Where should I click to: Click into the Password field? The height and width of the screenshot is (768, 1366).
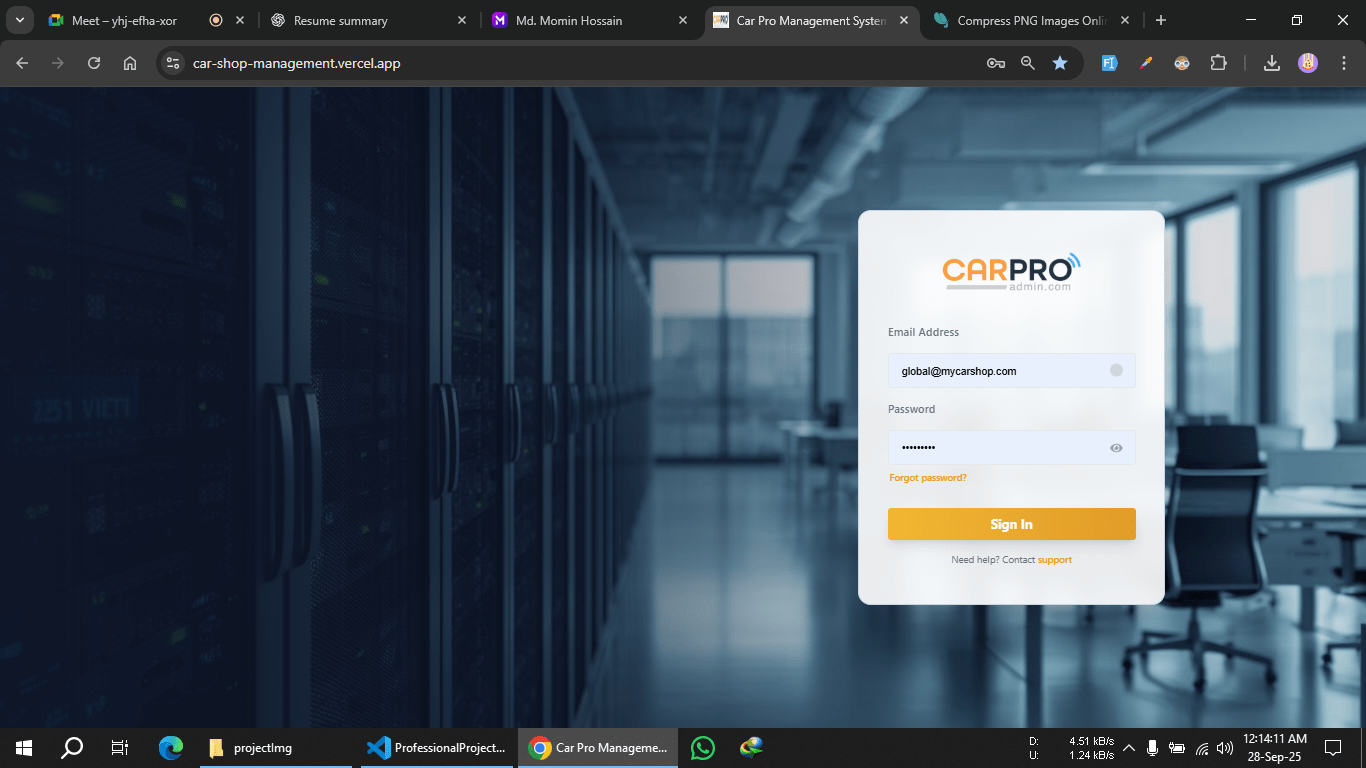(995, 448)
